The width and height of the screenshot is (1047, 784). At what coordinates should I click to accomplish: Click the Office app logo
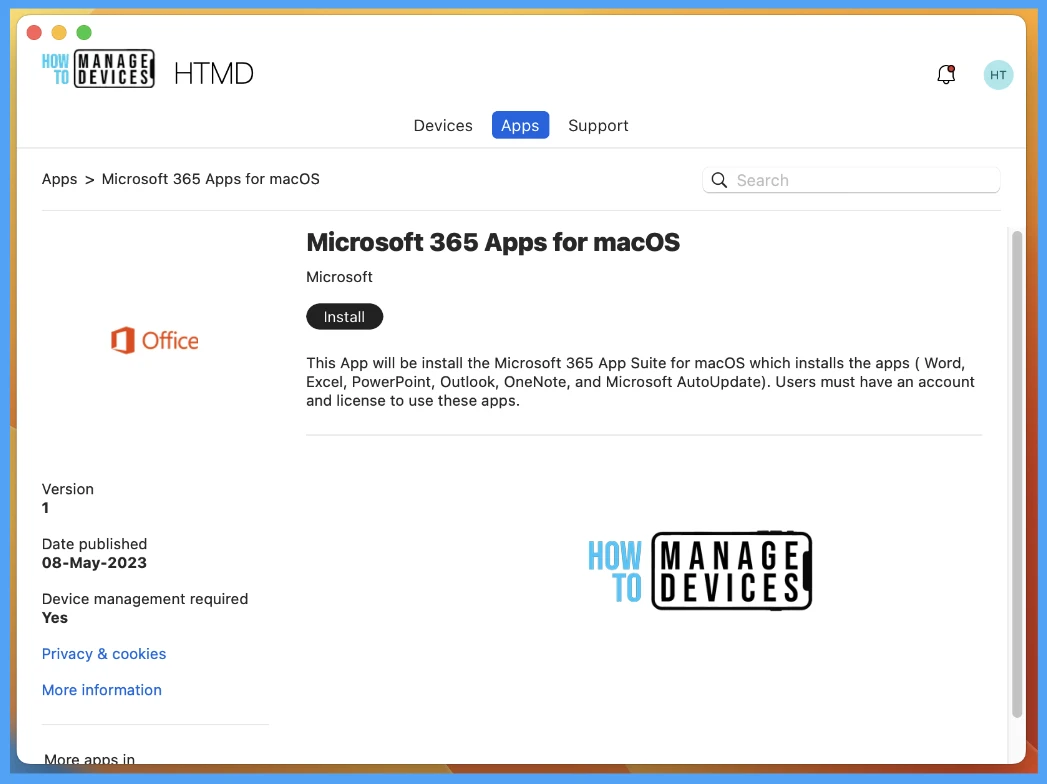tap(154, 341)
